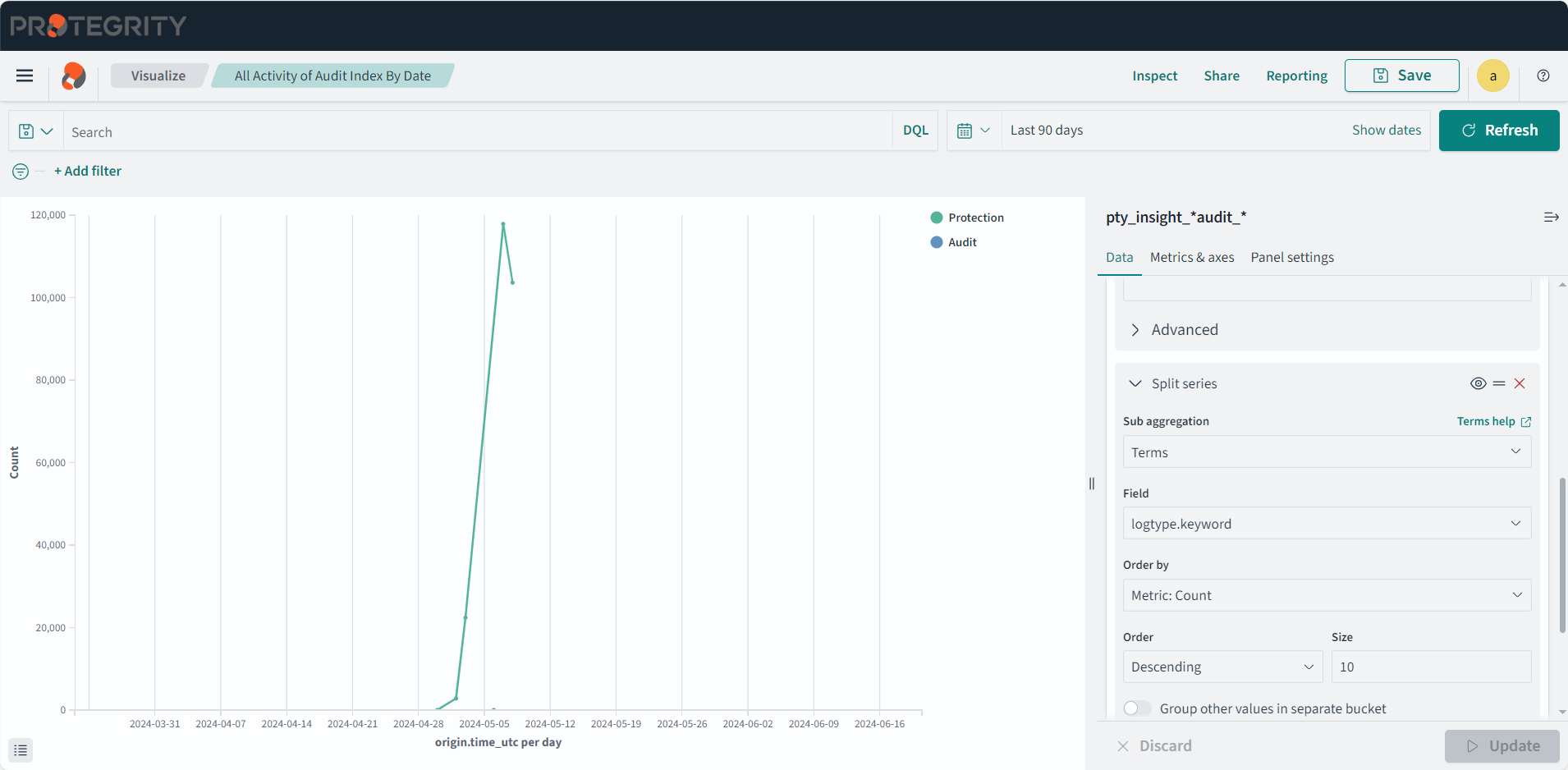Remove Split series with red X
The image size is (1568, 770).
click(1520, 383)
